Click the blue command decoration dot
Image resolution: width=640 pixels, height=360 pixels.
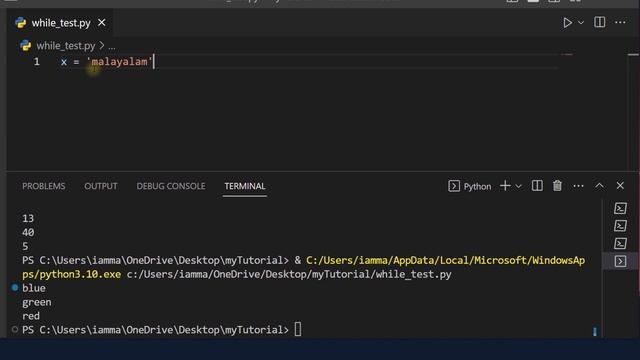click(15, 288)
